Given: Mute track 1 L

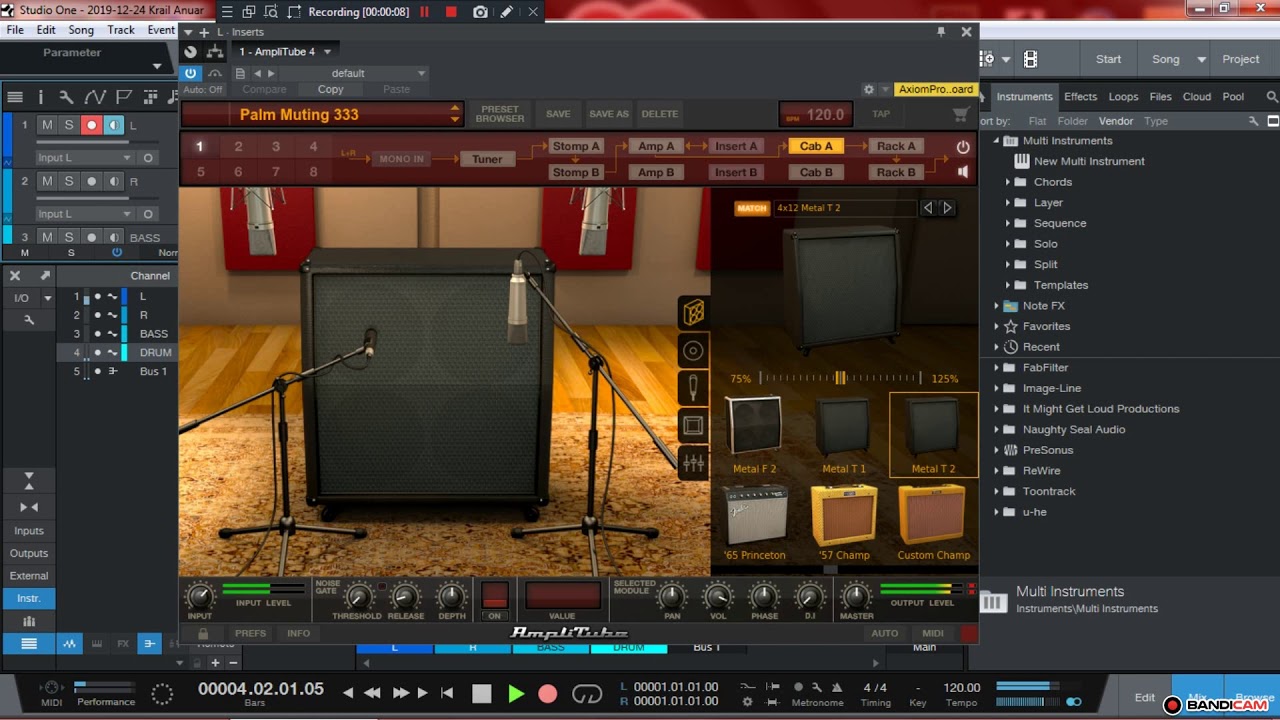Looking at the screenshot, I should click(x=47, y=125).
